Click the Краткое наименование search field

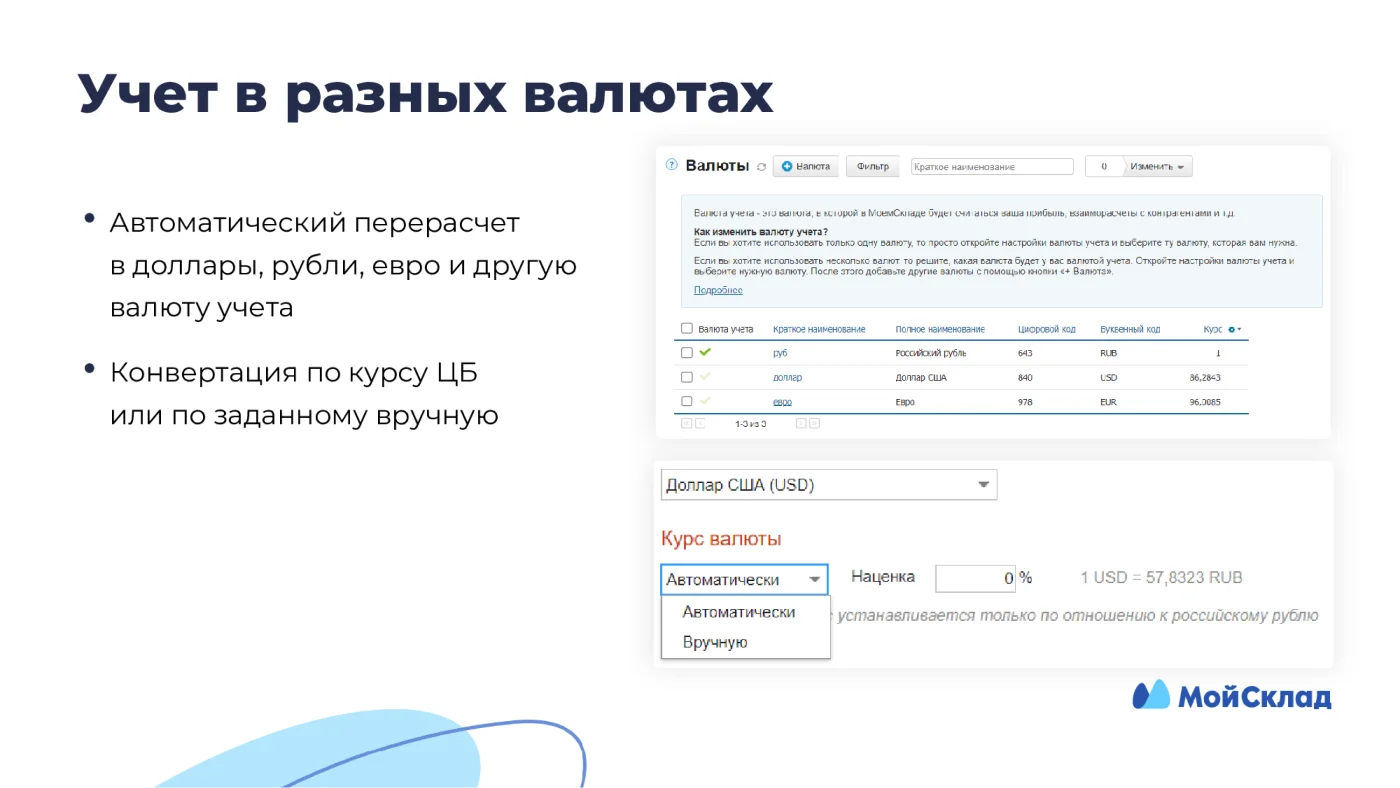coord(991,167)
